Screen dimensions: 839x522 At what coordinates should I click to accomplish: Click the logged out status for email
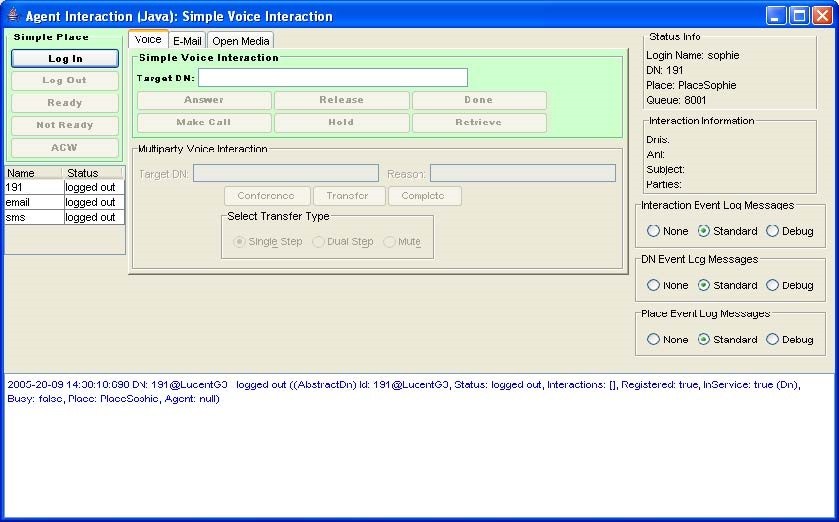(94, 202)
